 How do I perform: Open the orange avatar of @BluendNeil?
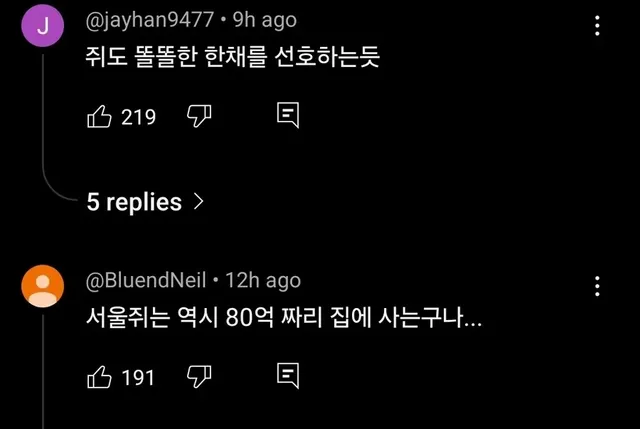(42, 287)
